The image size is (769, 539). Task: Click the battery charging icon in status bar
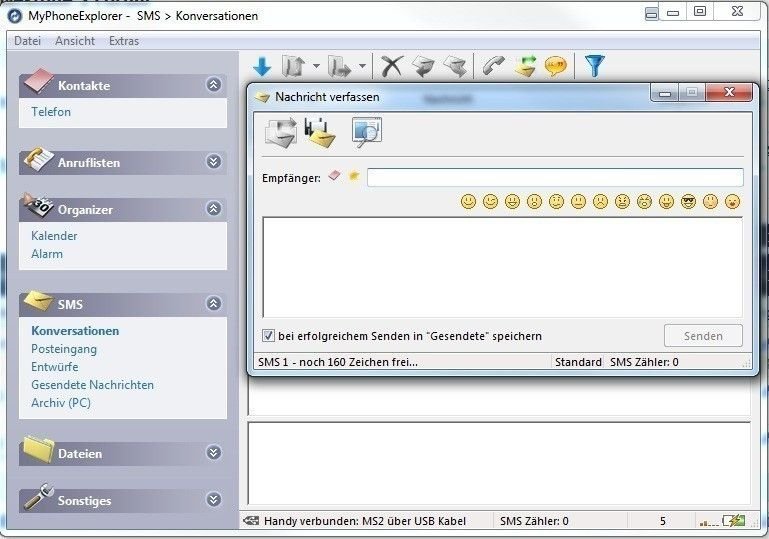pyautogui.click(x=734, y=520)
